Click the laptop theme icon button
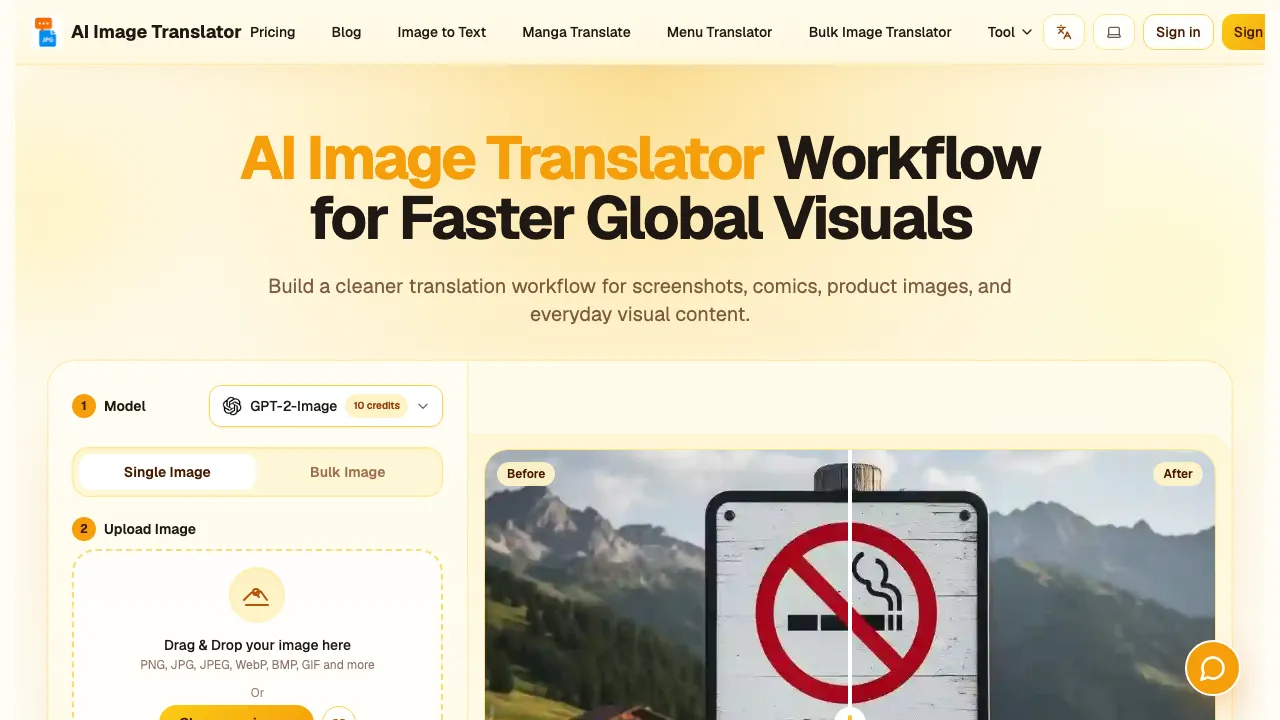The width and height of the screenshot is (1280, 720). [1114, 32]
